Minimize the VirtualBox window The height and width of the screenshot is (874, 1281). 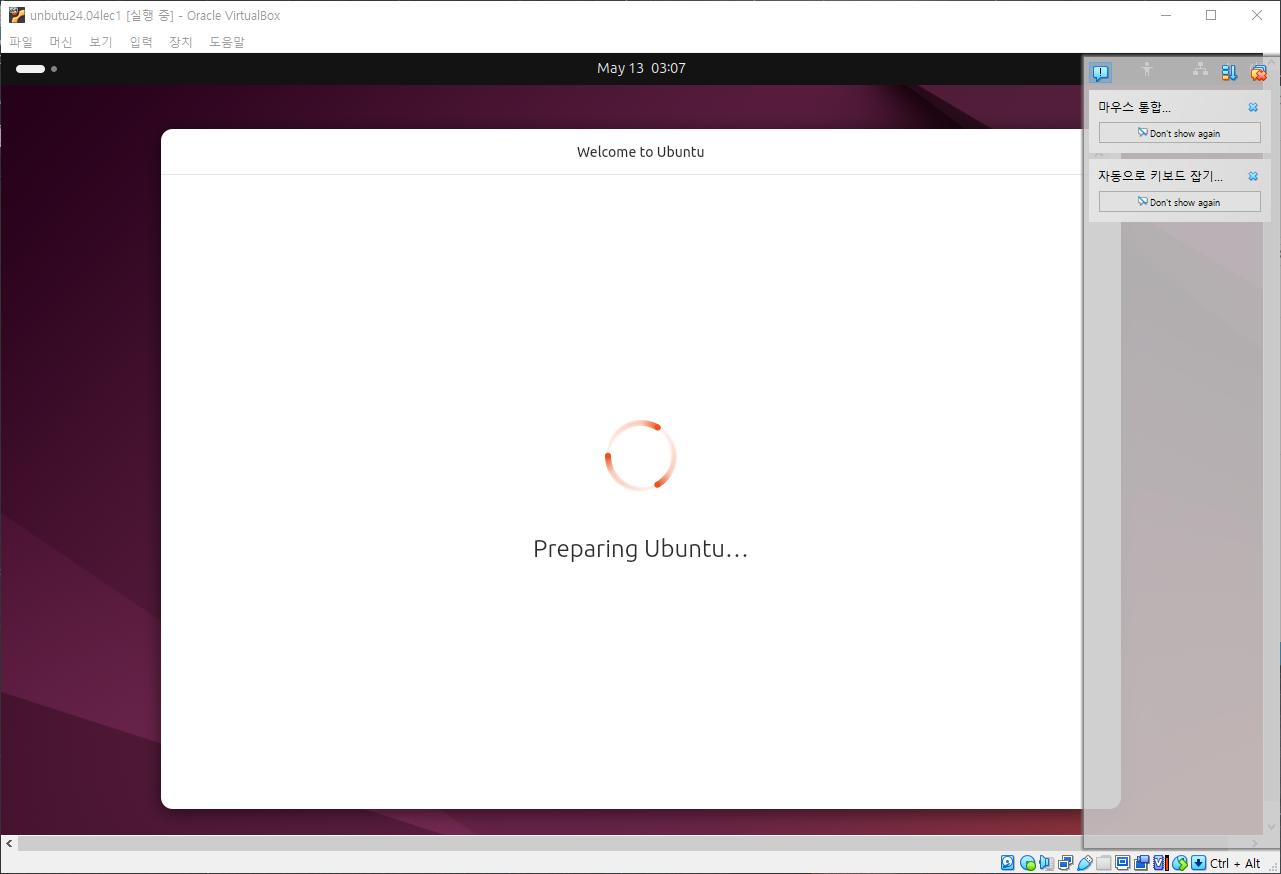[1165, 15]
